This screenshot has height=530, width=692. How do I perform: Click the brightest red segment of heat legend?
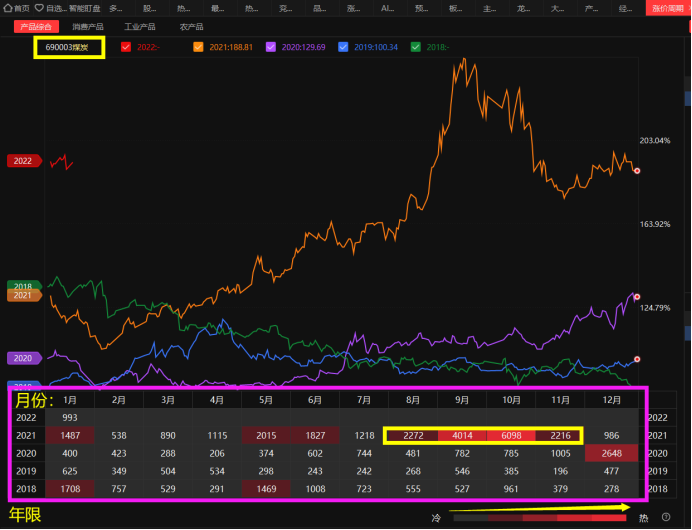click(609, 518)
